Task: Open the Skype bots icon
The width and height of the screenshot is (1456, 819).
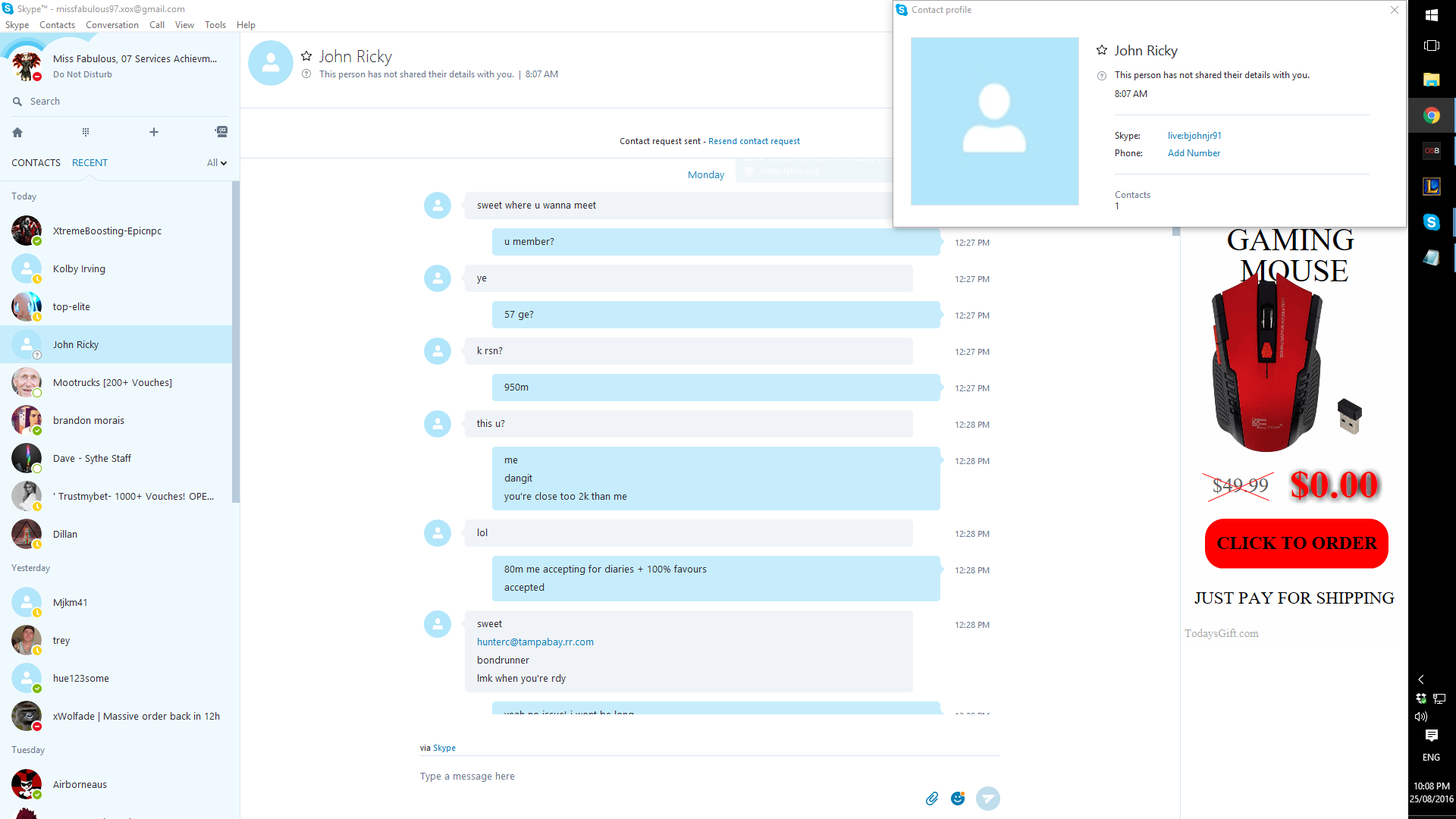Action: (221, 132)
